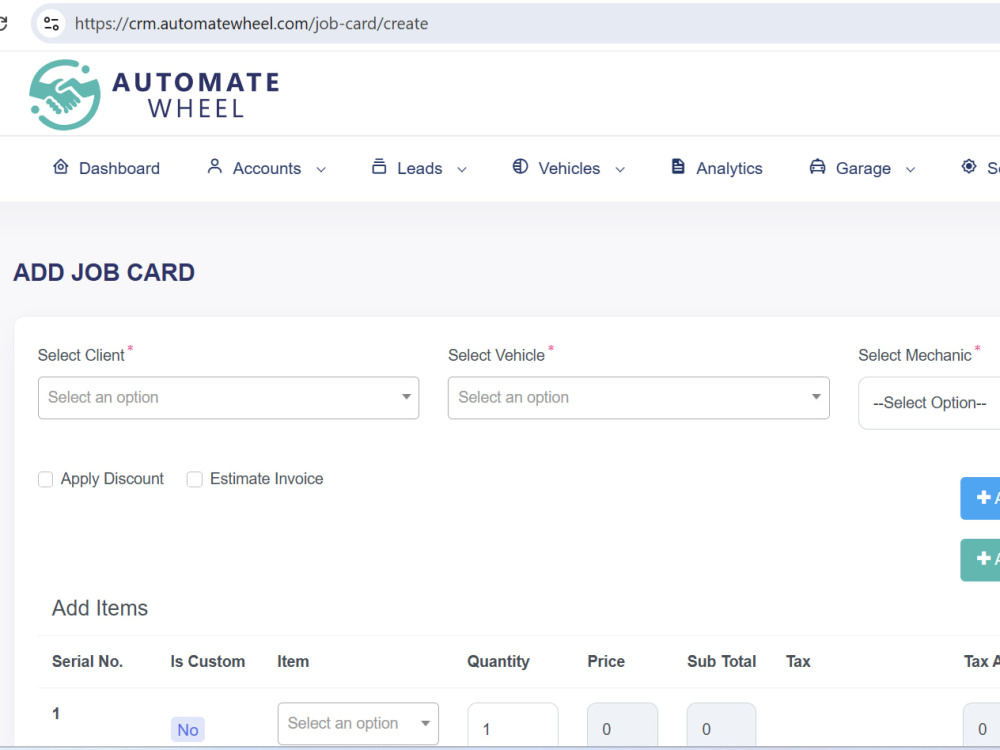The height and width of the screenshot is (750, 1000).
Task: Open the Leads menu
Action: (420, 168)
